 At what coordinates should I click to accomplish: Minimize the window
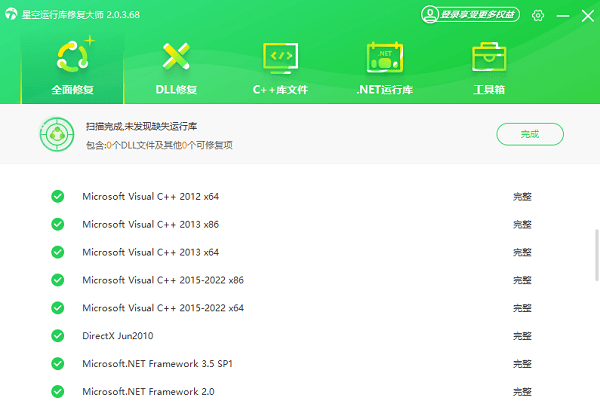561,15
